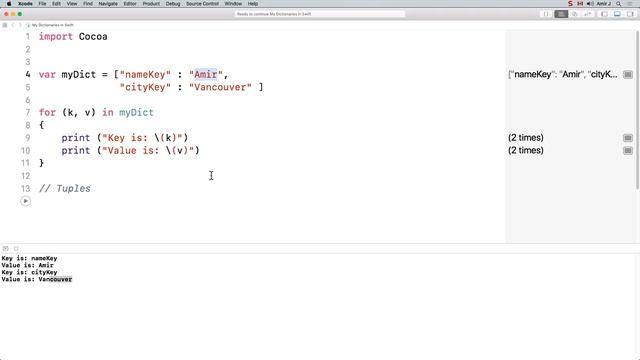
Task: Click "Cocoa" on line 1
Action: [x=93, y=36]
